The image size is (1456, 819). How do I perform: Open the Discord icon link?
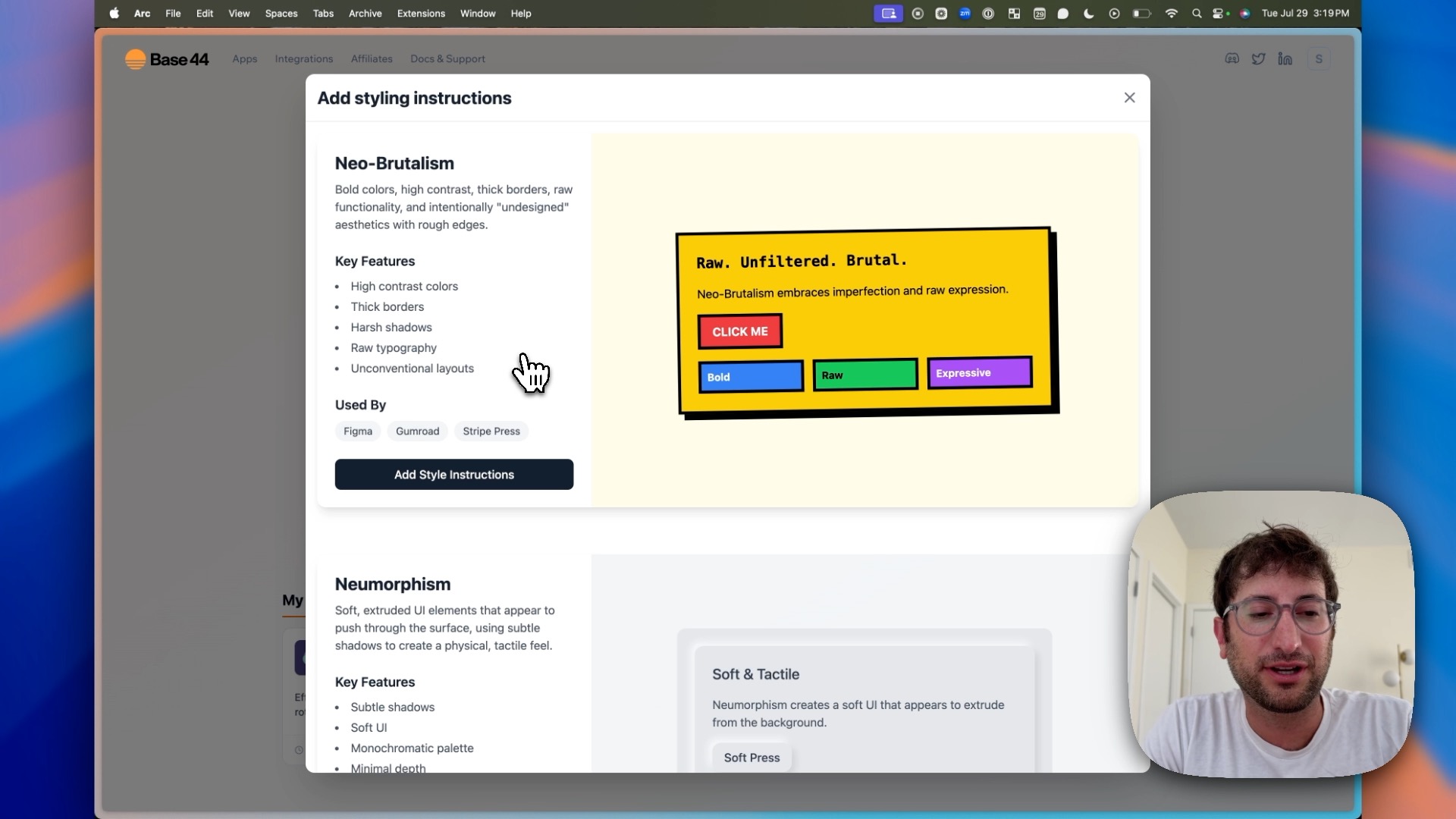1232,59
